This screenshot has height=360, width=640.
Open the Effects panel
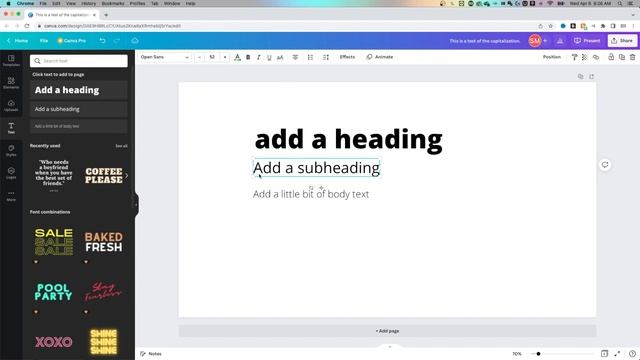click(x=347, y=57)
